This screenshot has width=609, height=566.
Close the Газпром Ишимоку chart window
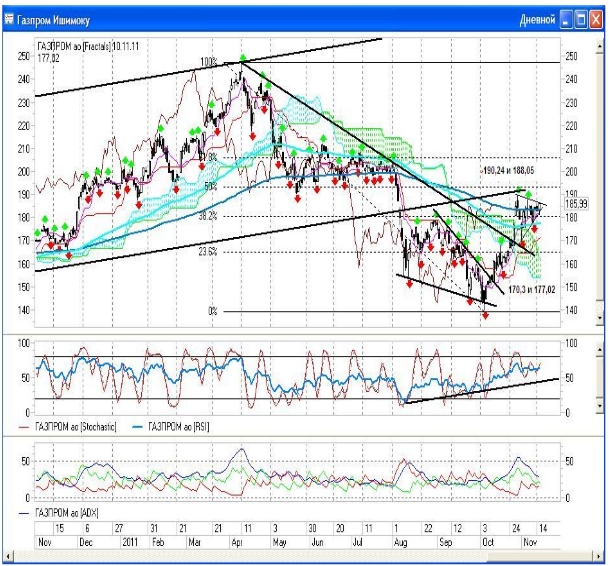click(x=596, y=19)
